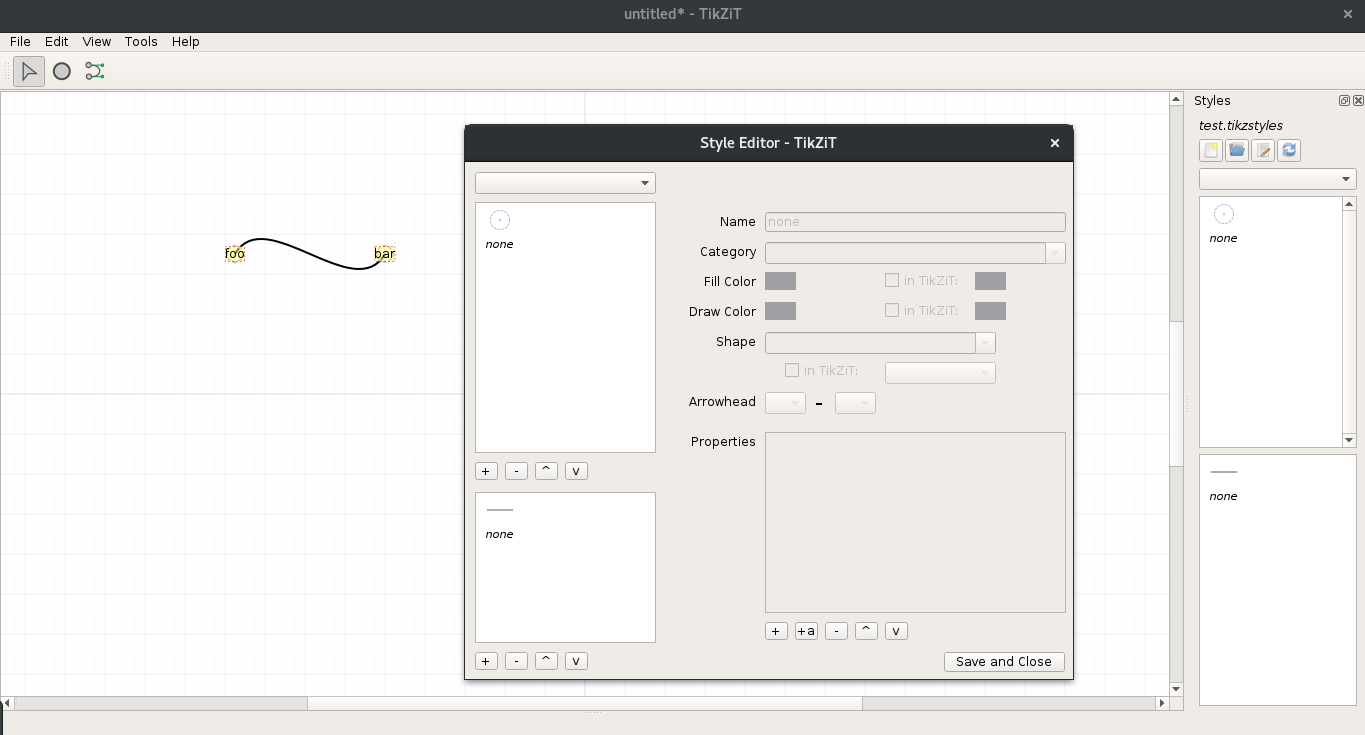Add atom property with +a button
This screenshot has height=735, width=1365.
click(x=806, y=631)
